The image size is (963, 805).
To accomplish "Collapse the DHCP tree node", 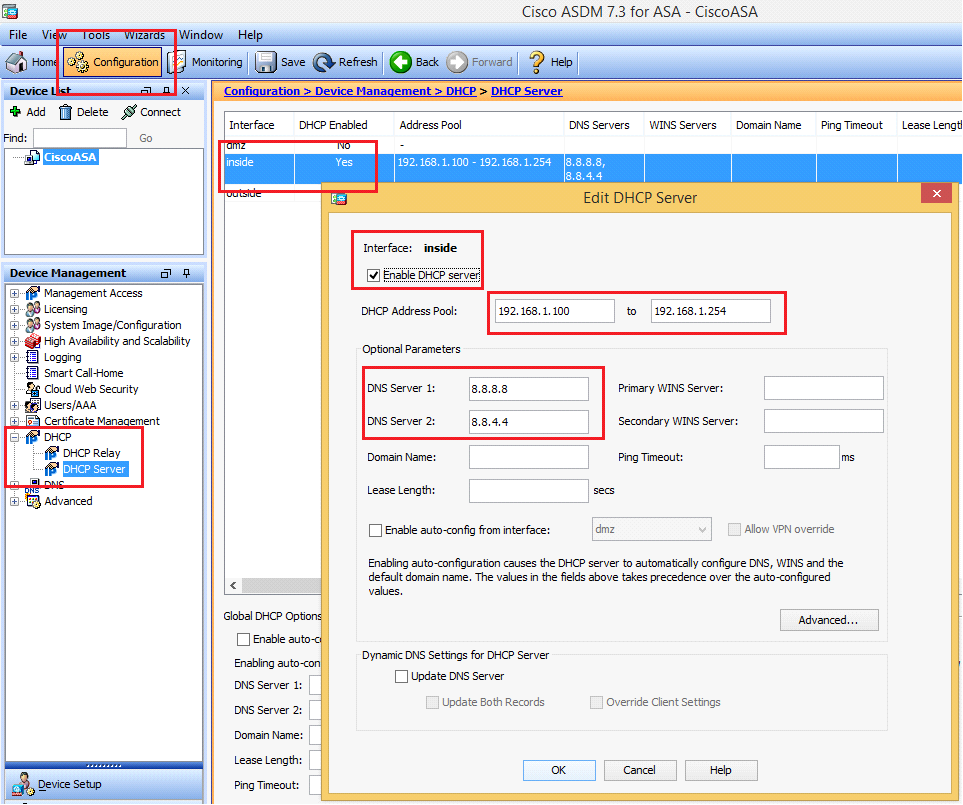I will [x=14, y=437].
